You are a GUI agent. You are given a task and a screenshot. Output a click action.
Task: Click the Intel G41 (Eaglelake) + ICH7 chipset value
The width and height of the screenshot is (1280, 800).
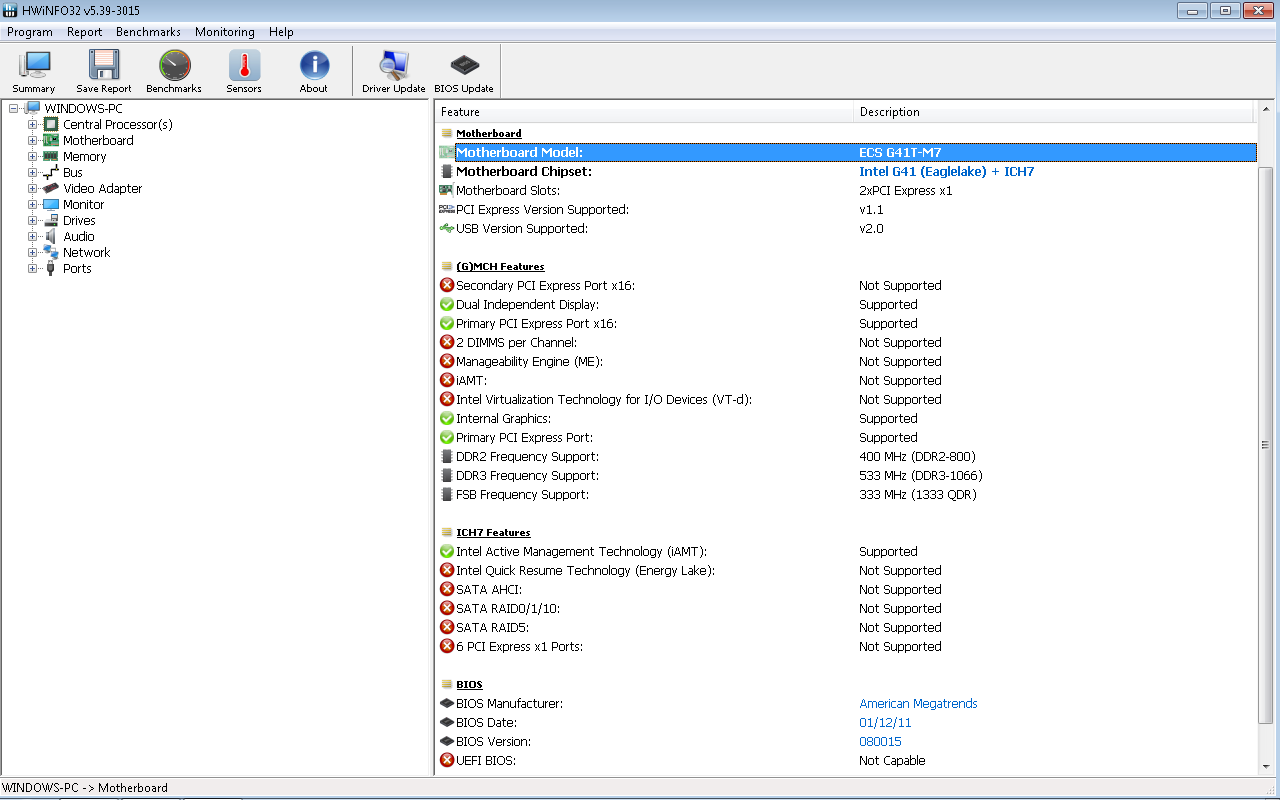coord(947,171)
